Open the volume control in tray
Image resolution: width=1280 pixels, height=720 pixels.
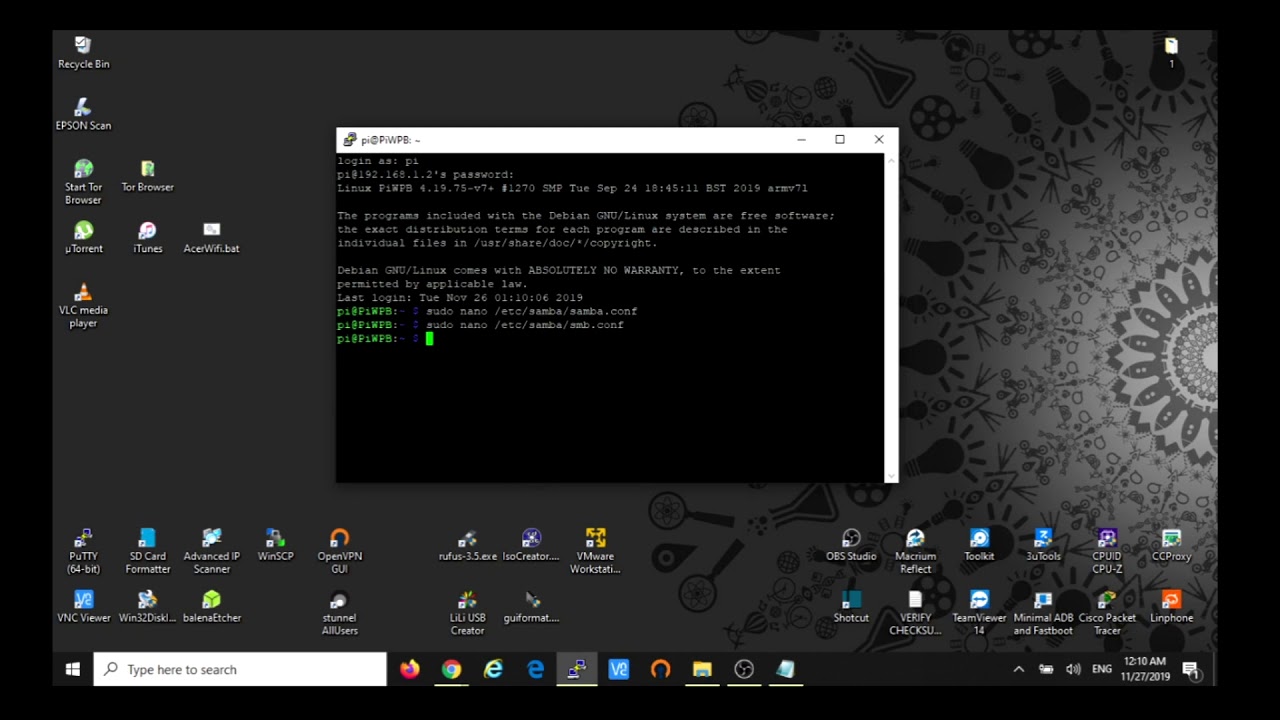(1073, 669)
